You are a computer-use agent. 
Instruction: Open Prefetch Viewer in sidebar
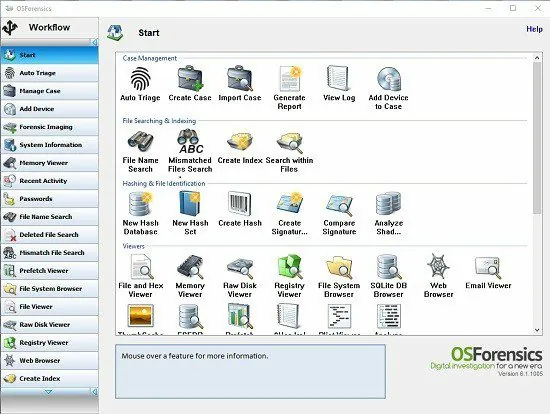click(x=49, y=271)
